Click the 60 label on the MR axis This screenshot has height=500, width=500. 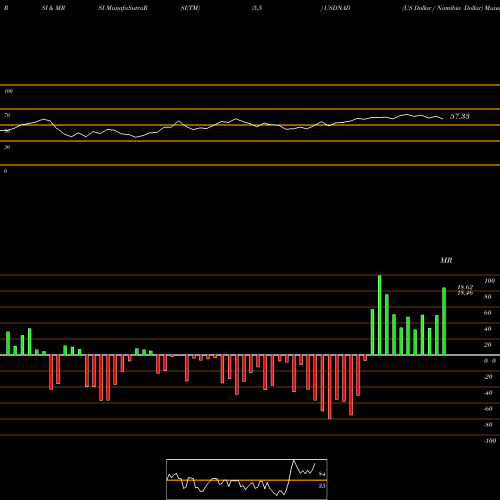click(x=488, y=313)
